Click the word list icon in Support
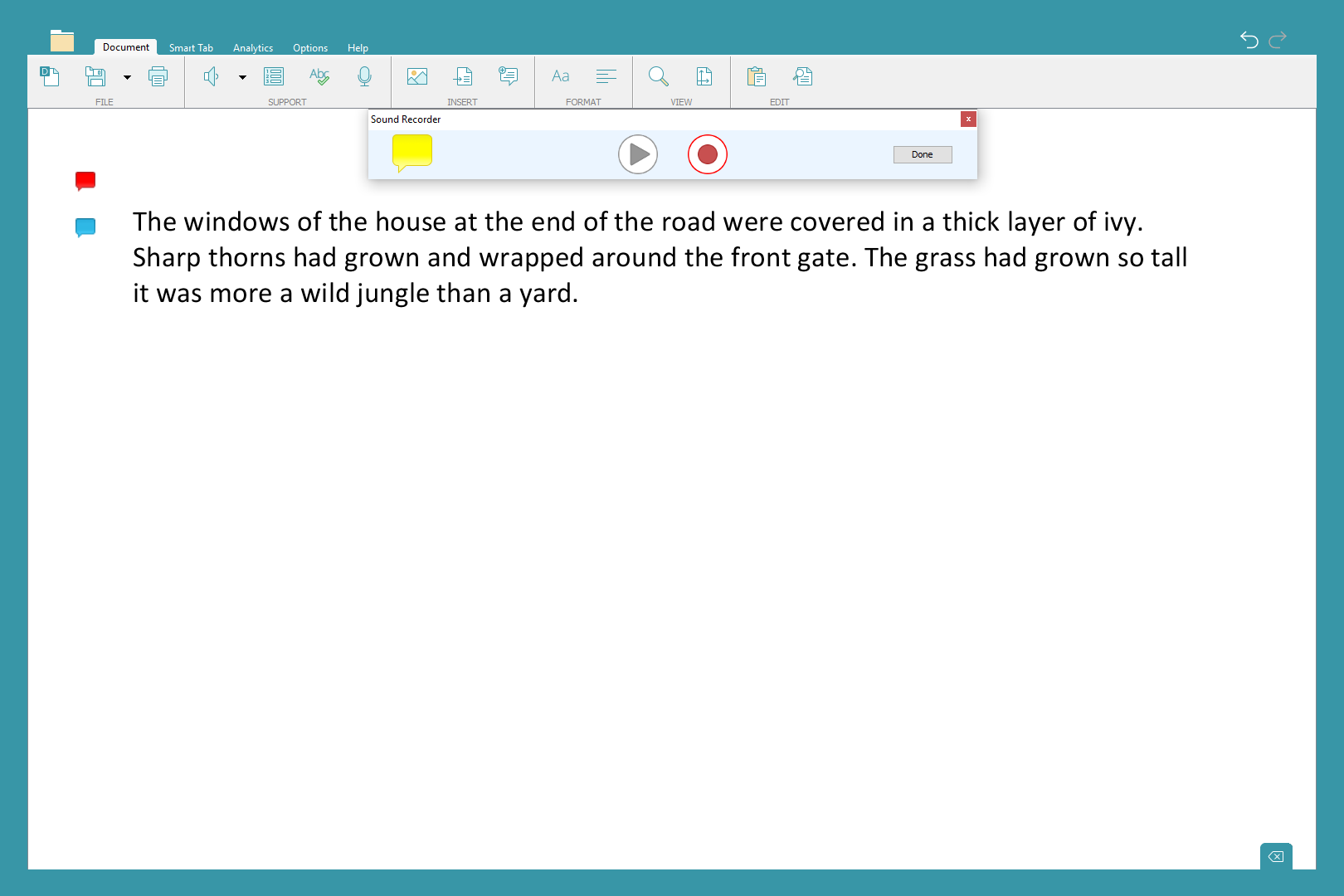This screenshot has height=896, width=1344. [x=274, y=77]
